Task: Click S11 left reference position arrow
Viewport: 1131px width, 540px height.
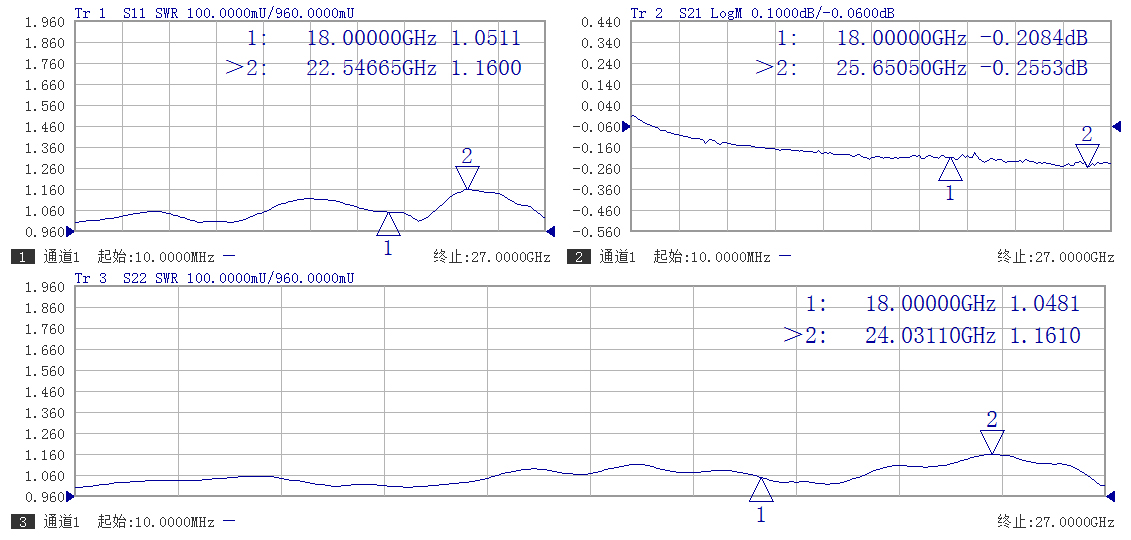Action: pos(70,232)
